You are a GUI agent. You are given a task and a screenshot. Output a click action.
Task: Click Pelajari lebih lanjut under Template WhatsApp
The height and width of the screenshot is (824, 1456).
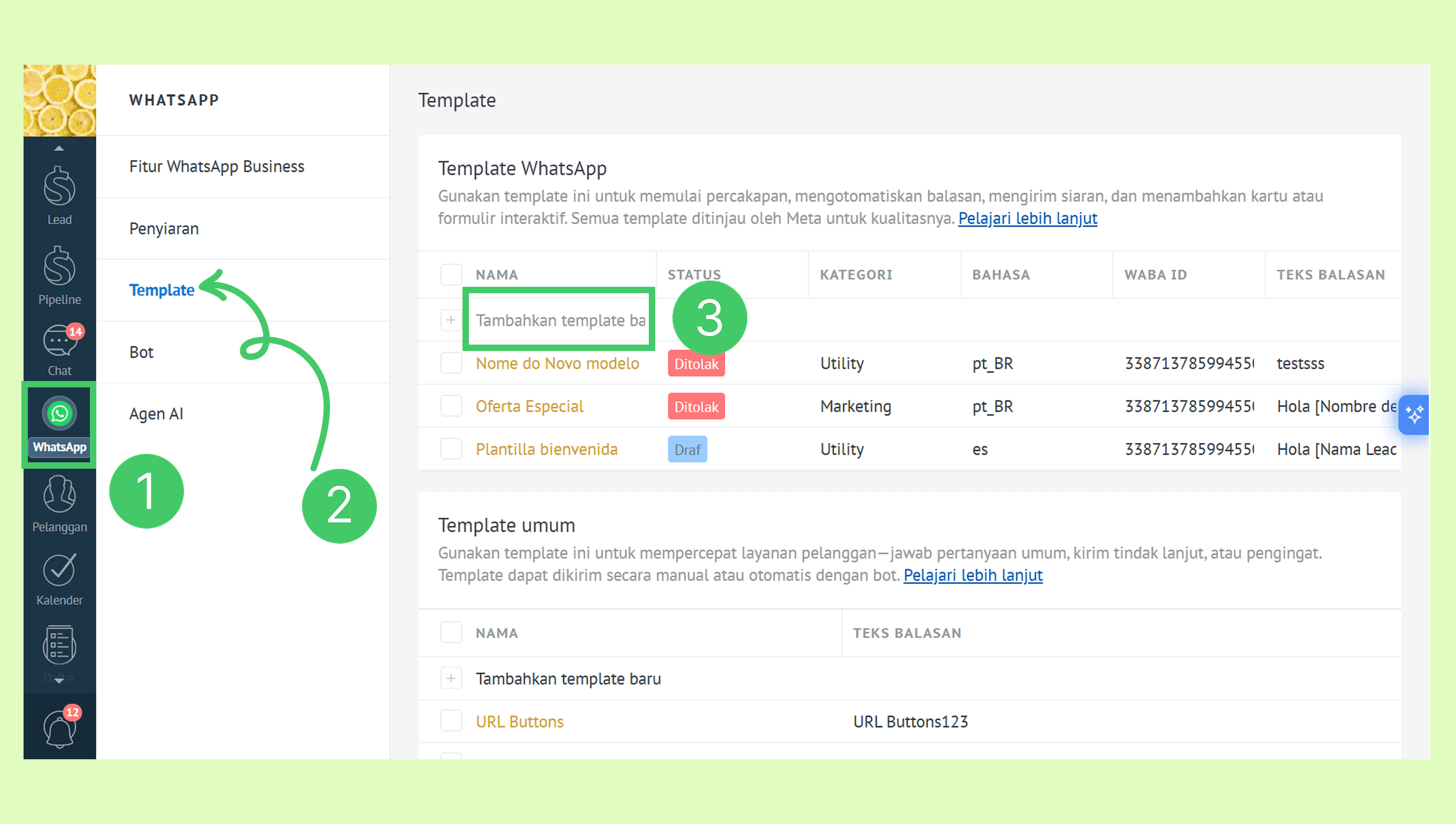[x=1027, y=218]
